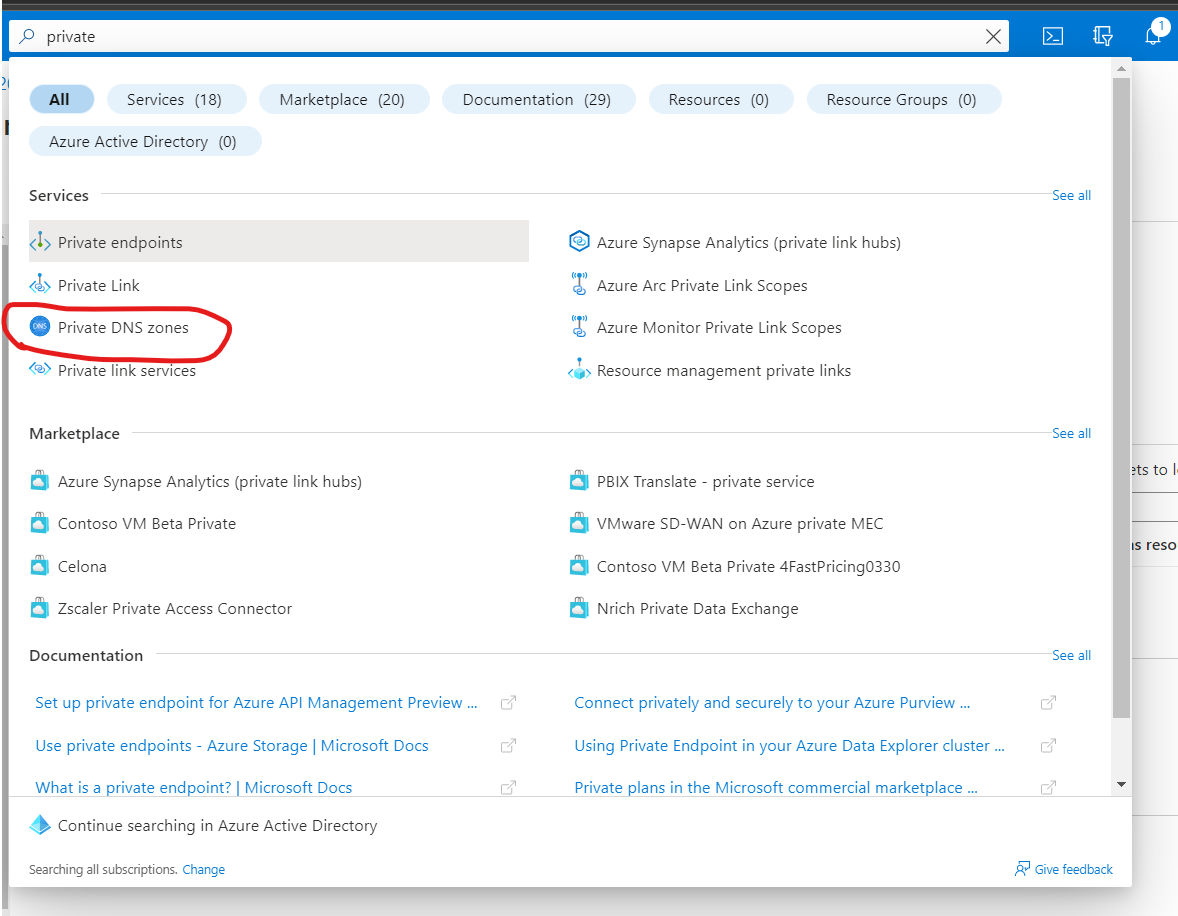Click the Resource management private links icon
1178x916 pixels.
pos(579,371)
